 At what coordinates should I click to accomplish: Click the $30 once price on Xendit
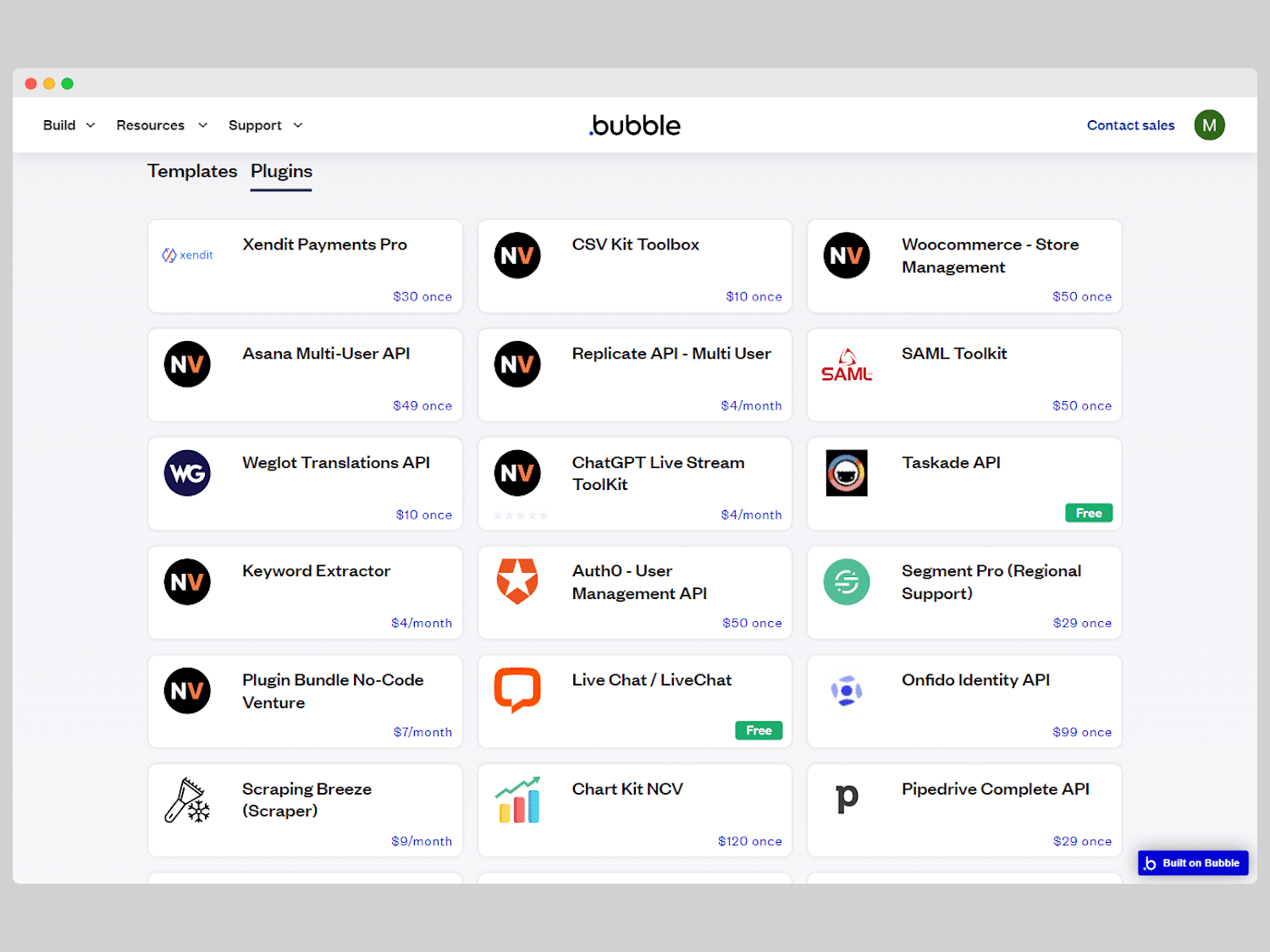pos(422,297)
